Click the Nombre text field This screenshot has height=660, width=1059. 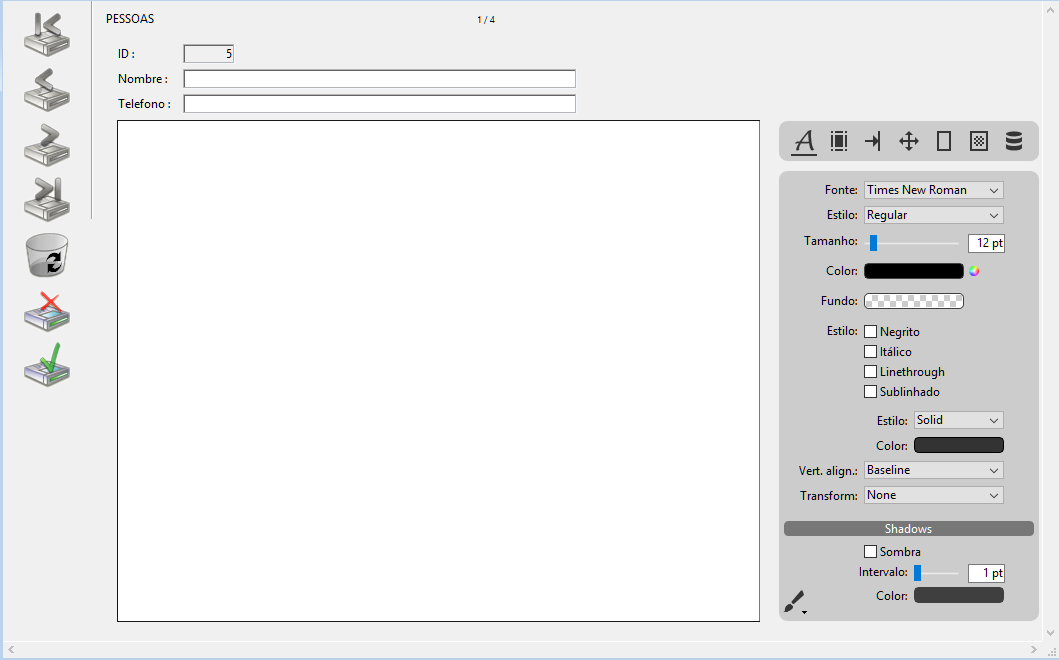[x=379, y=79]
